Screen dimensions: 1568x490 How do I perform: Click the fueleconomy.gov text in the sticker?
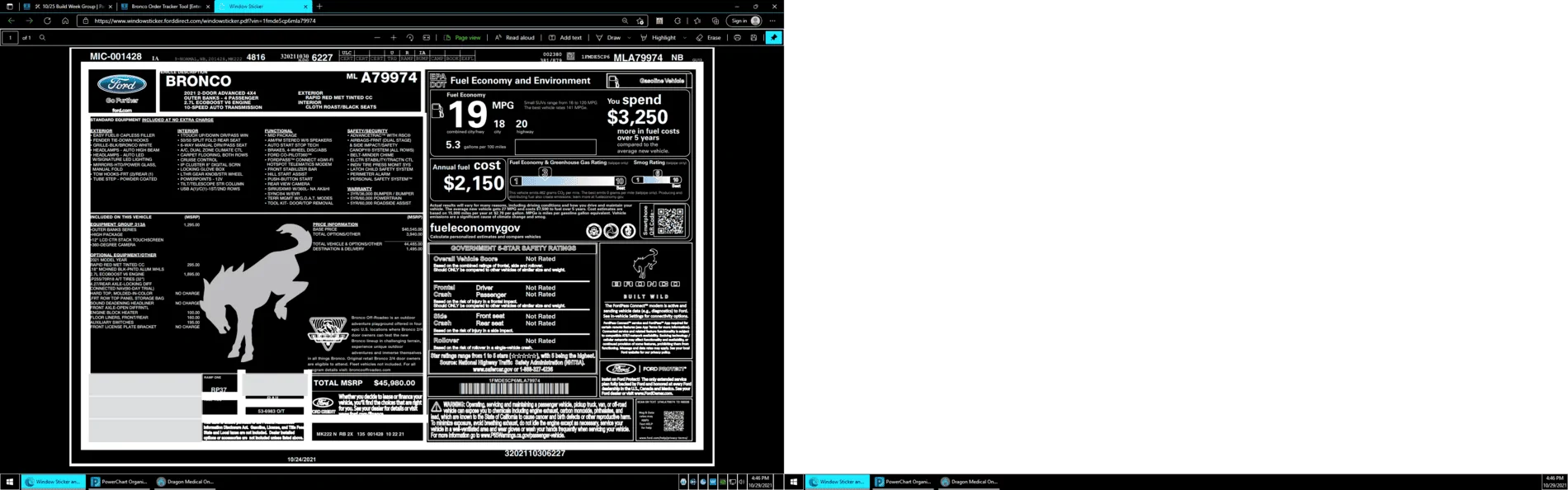[x=475, y=228]
